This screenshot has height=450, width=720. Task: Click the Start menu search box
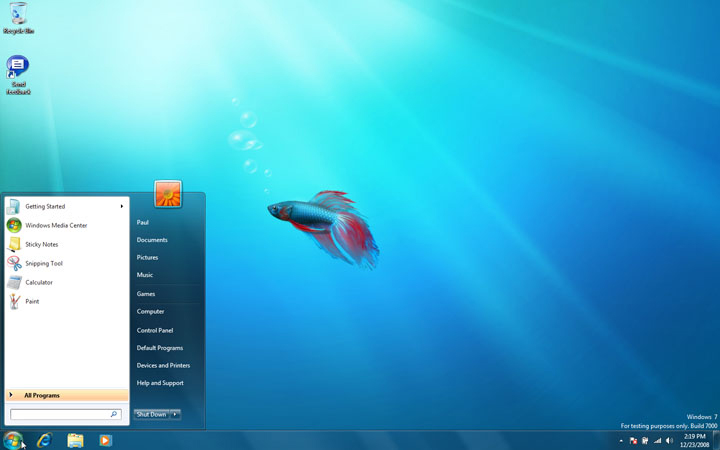tap(60, 414)
